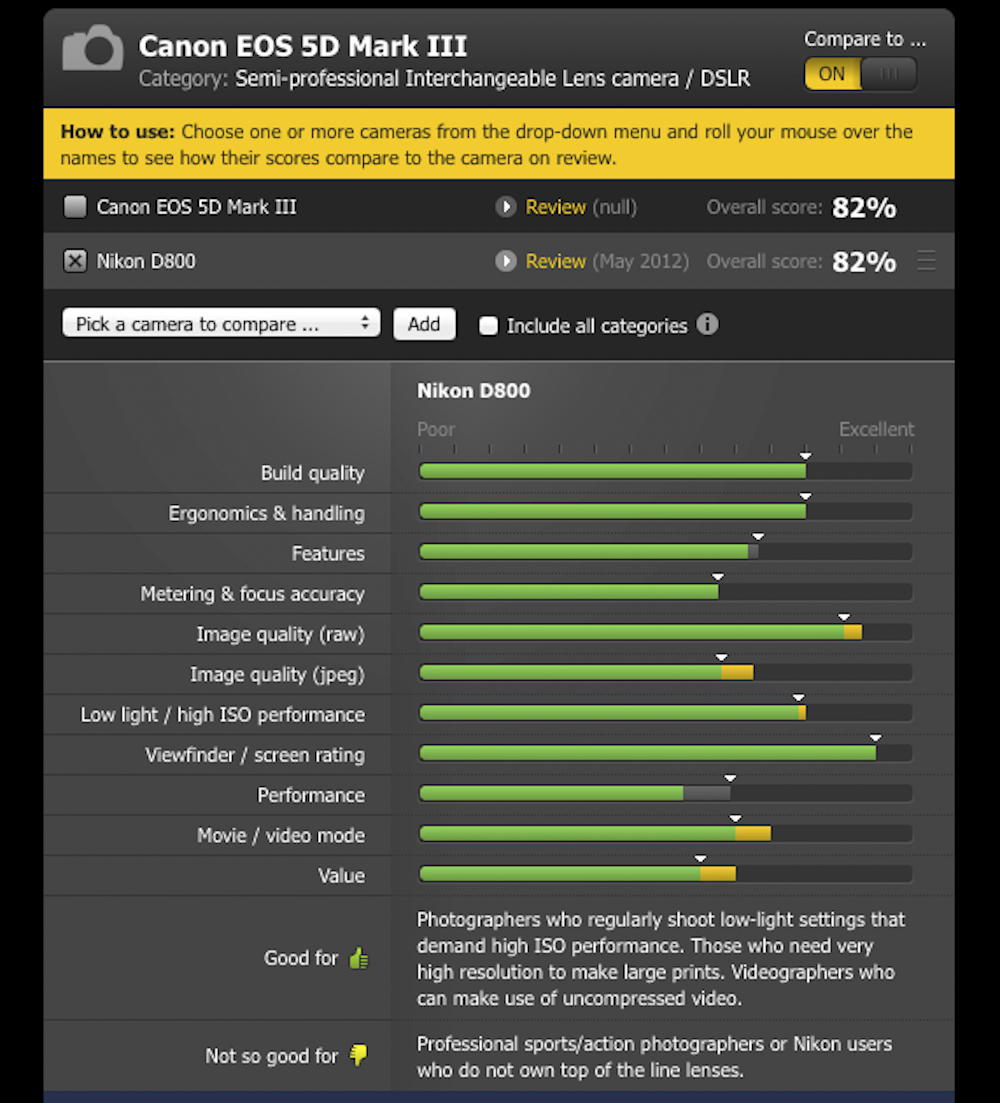Viewport: 1000px width, 1103px height.
Task: Click the Viewfinder / screen rating bar
Action: pos(665,753)
